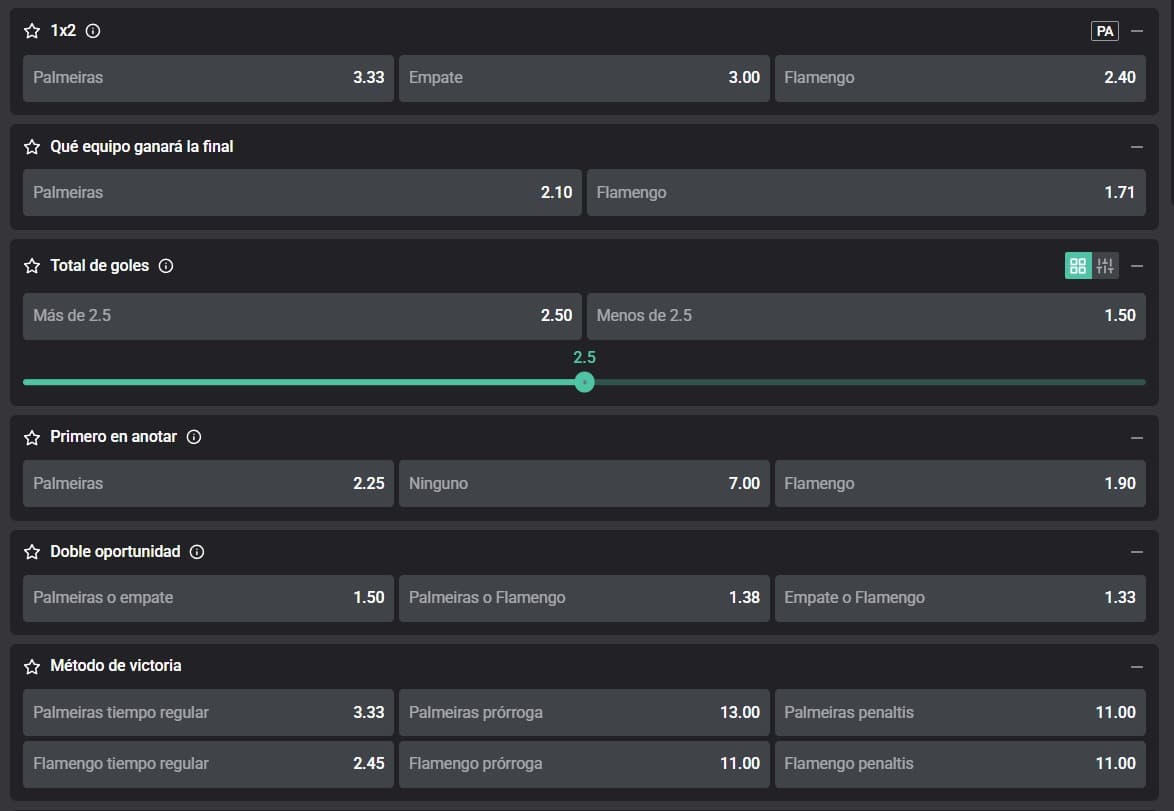The width and height of the screenshot is (1174, 811).
Task: Switch Total de goles to grid view
Action: coord(1078,266)
